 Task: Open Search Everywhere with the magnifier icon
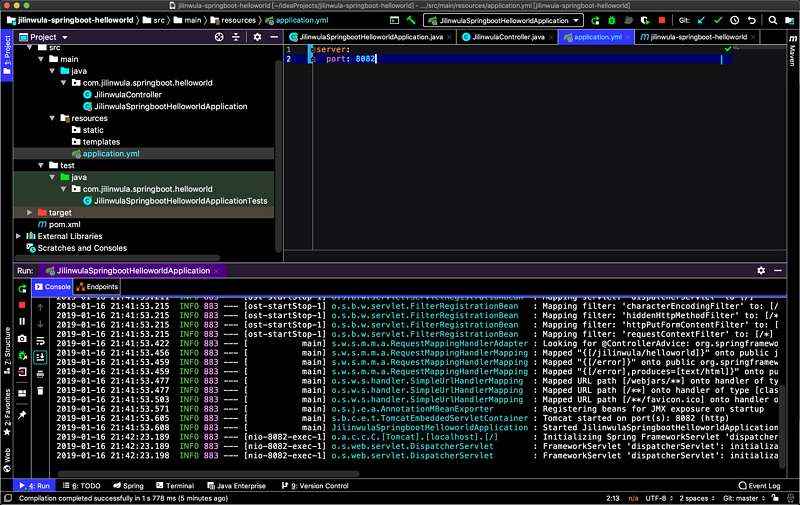coord(773,20)
